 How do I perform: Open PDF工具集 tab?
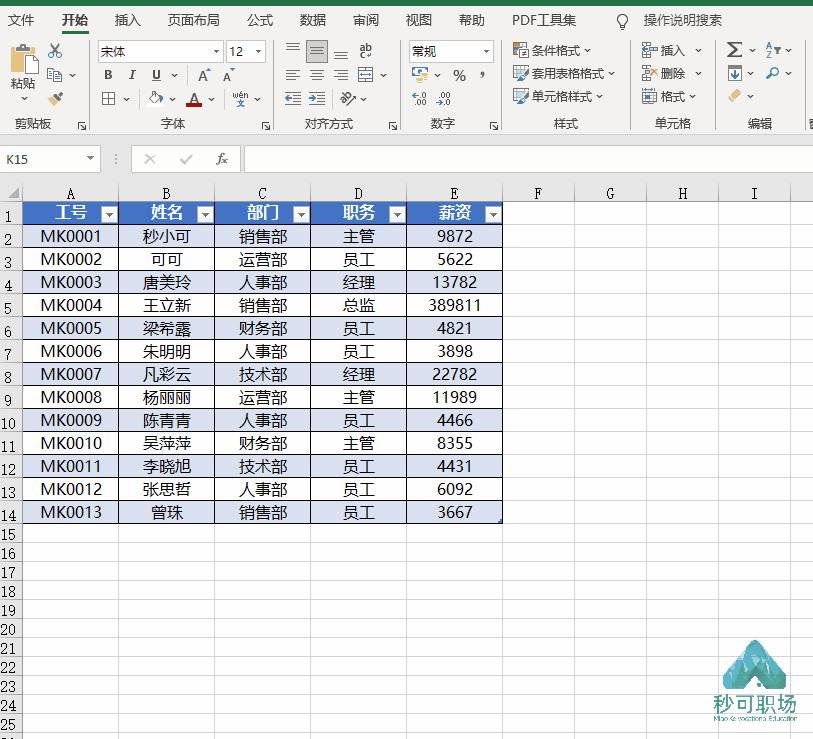pos(544,20)
